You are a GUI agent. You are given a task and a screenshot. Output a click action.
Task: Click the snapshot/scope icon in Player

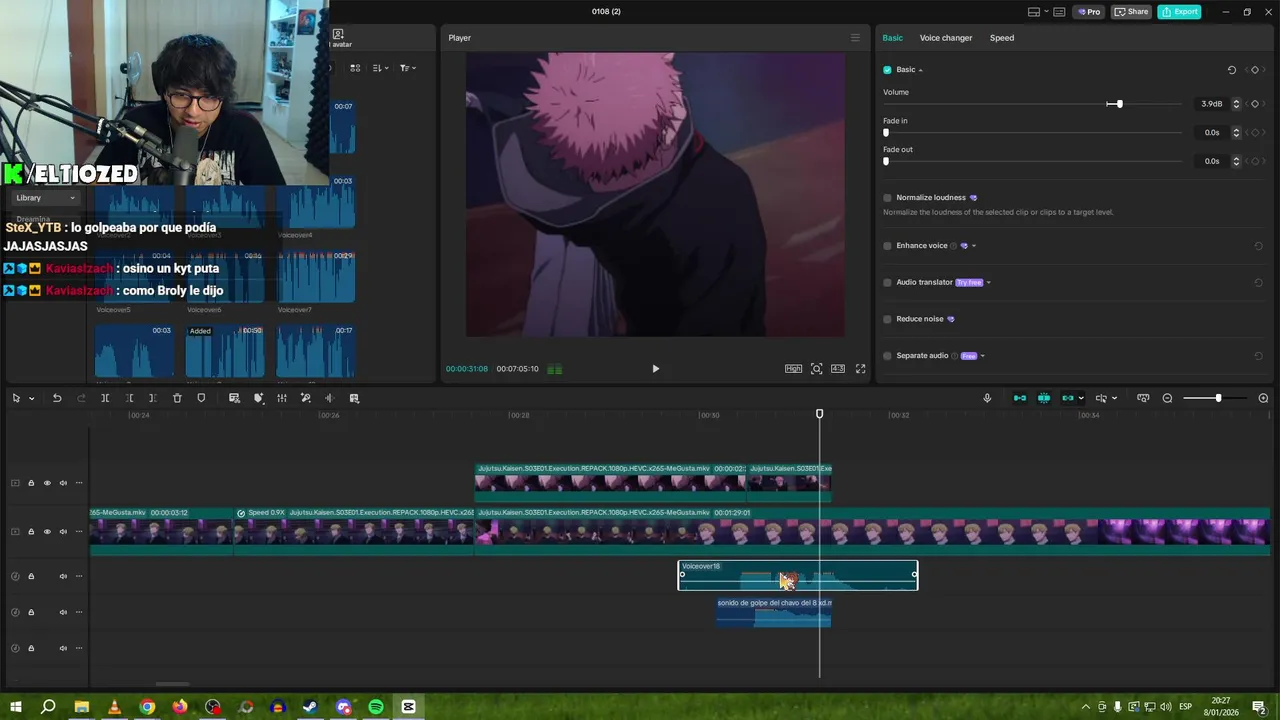click(816, 369)
